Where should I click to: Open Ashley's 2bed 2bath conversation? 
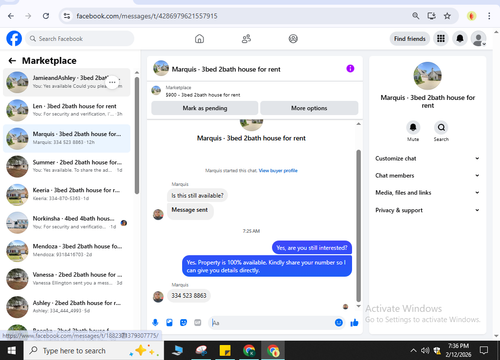pos(67,307)
